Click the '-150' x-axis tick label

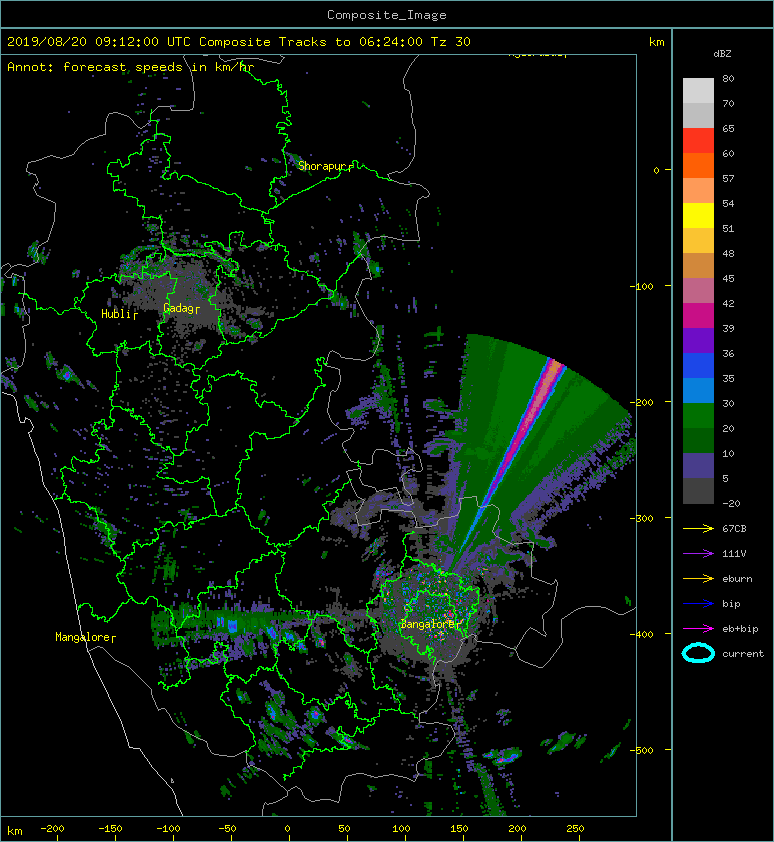pyautogui.click(x=110, y=829)
